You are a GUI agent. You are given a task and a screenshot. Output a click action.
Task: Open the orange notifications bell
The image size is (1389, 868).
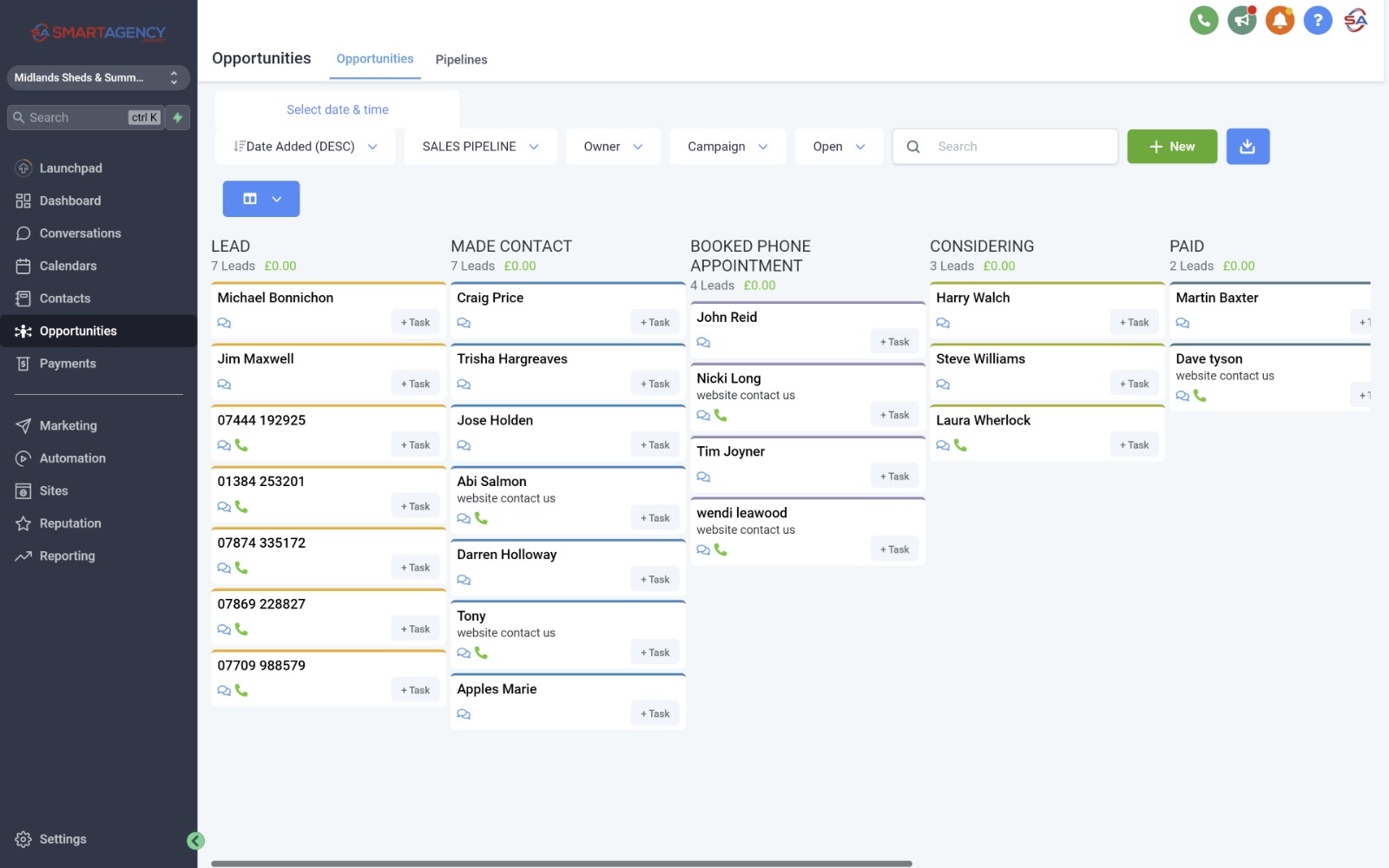1280,20
